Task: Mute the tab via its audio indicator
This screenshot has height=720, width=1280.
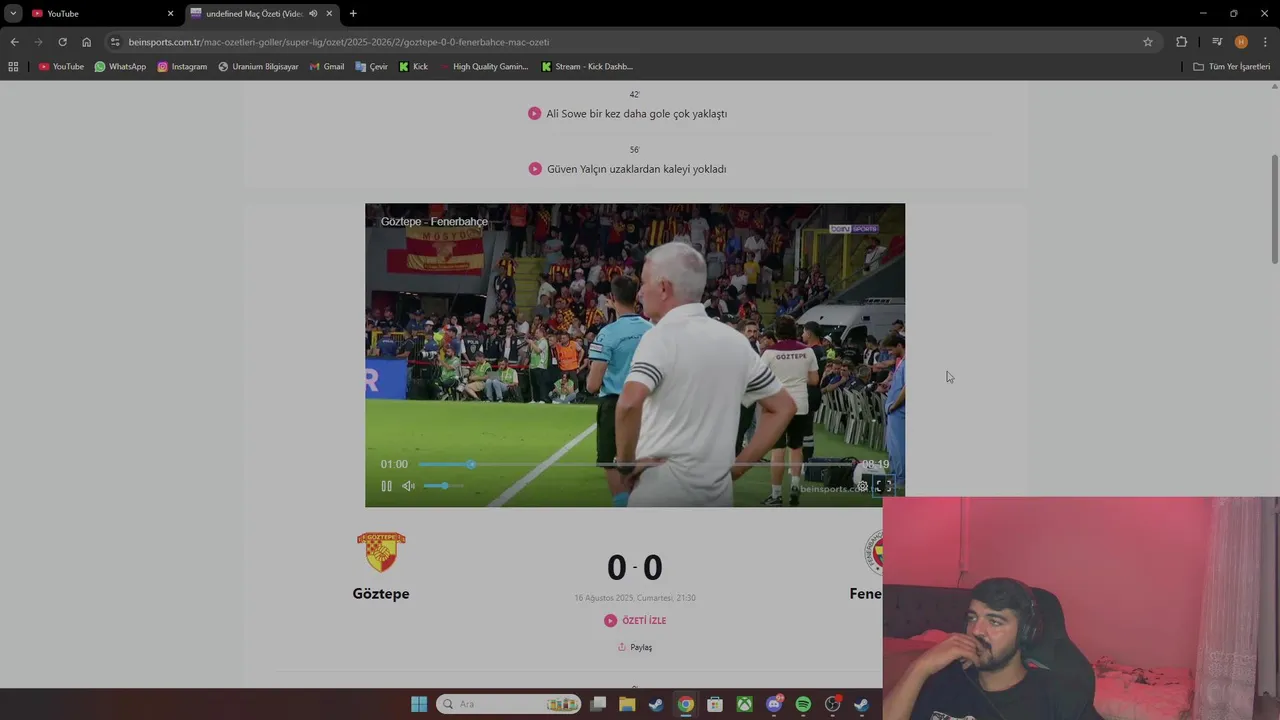Action: point(313,13)
